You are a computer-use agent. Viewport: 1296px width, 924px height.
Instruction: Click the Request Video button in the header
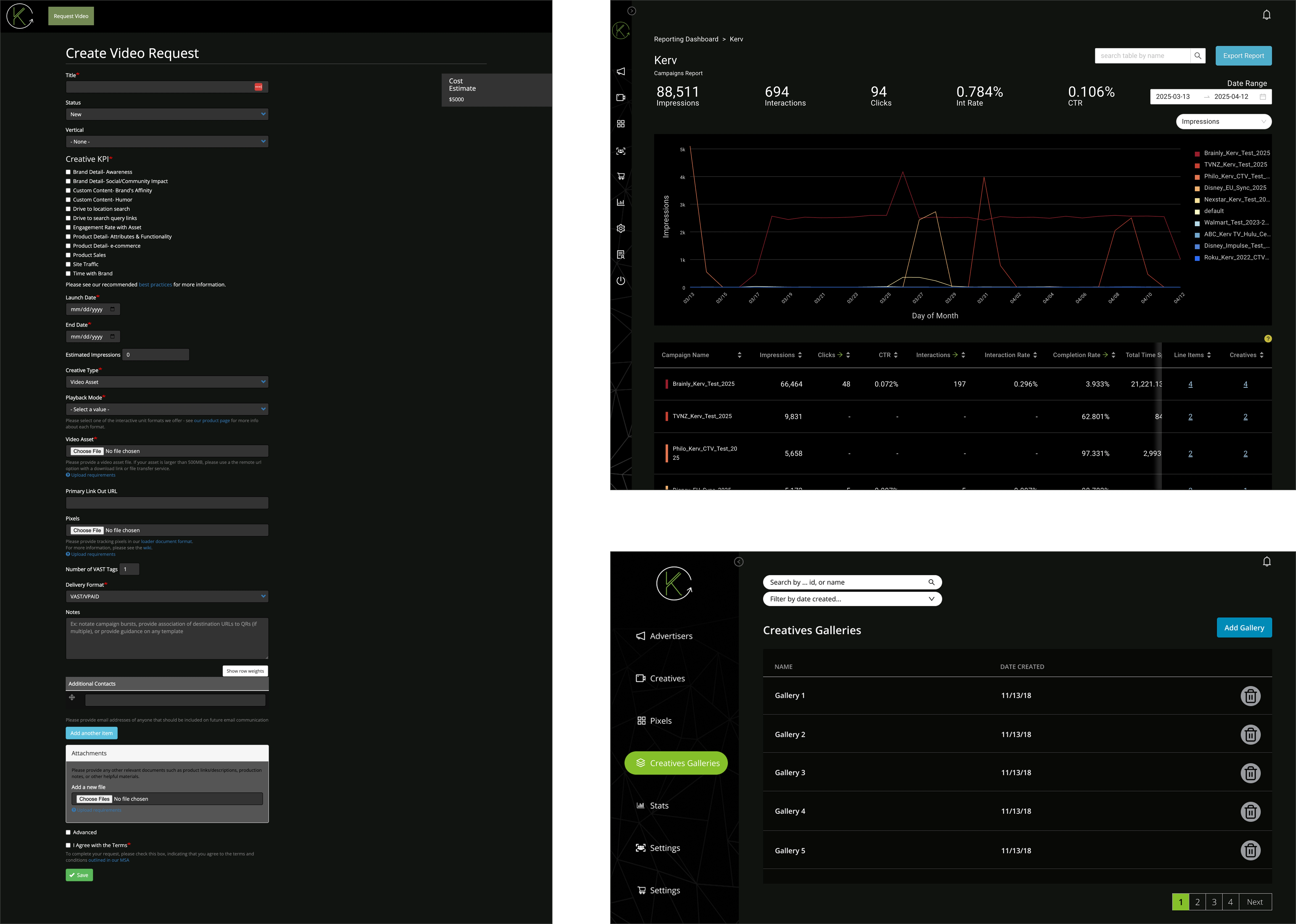pyautogui.click(x=71, y=16)
